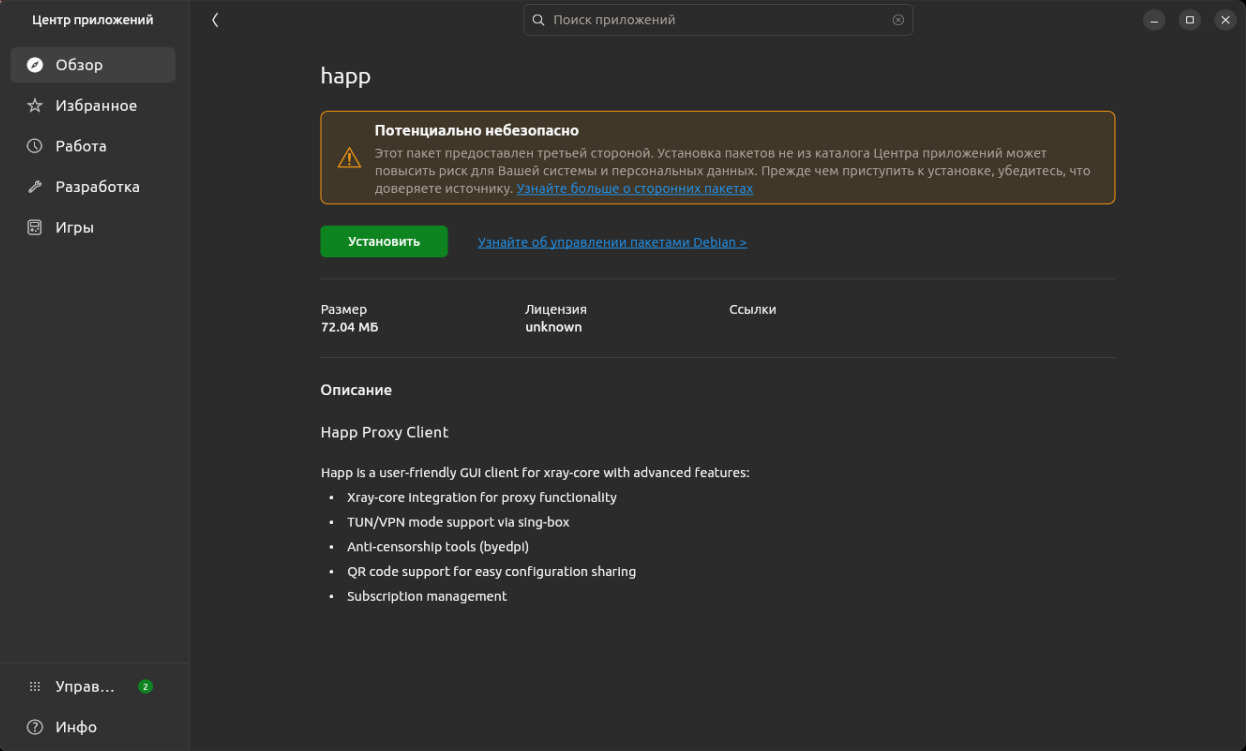Click the 'Описание' heading
The height and width of the screenshot is (751, 1246).
tap(356, 390)
